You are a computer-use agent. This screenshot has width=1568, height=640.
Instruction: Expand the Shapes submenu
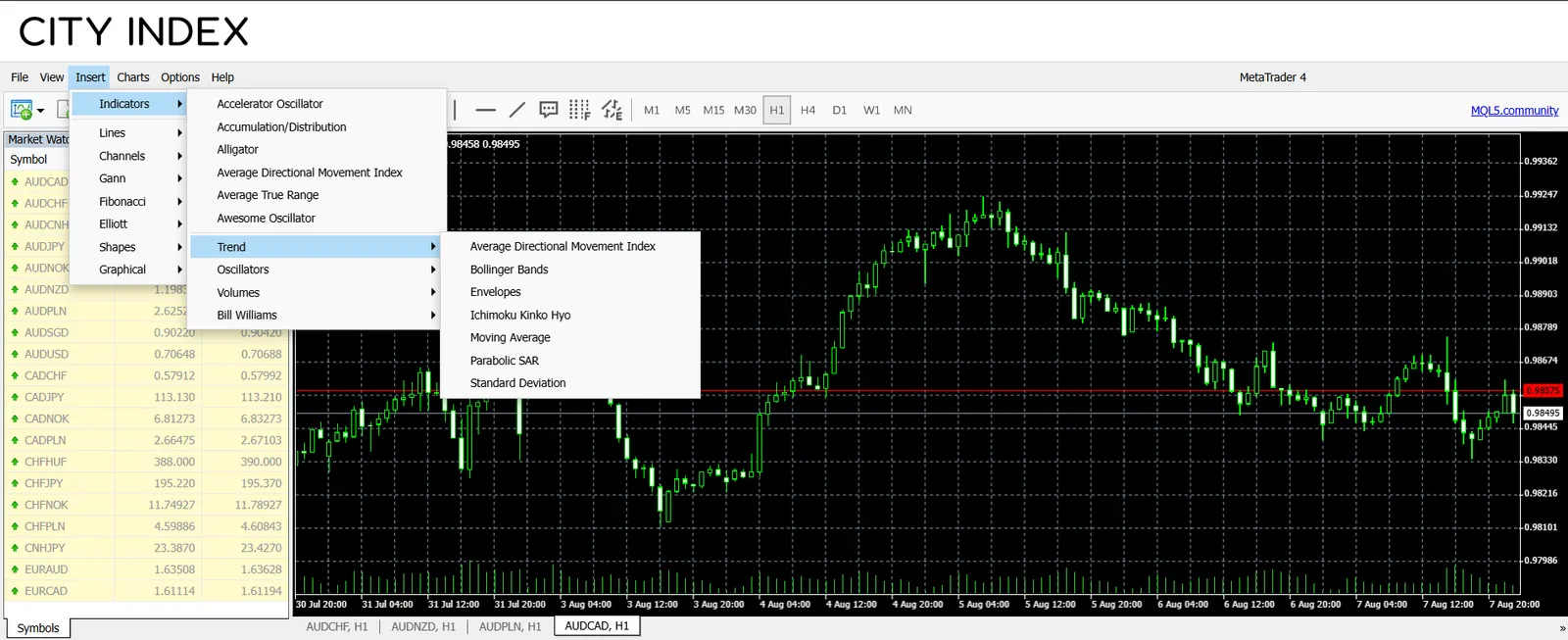(129, 247)
